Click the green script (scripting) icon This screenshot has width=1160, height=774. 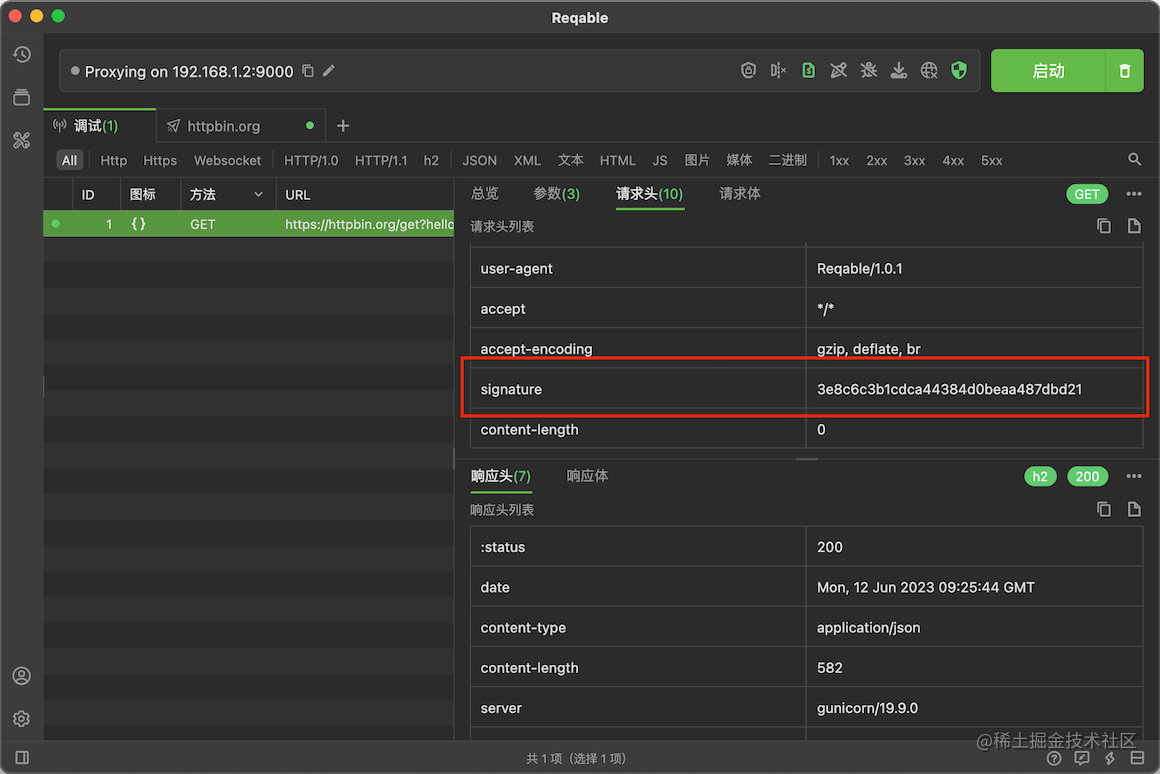[808, 70]
